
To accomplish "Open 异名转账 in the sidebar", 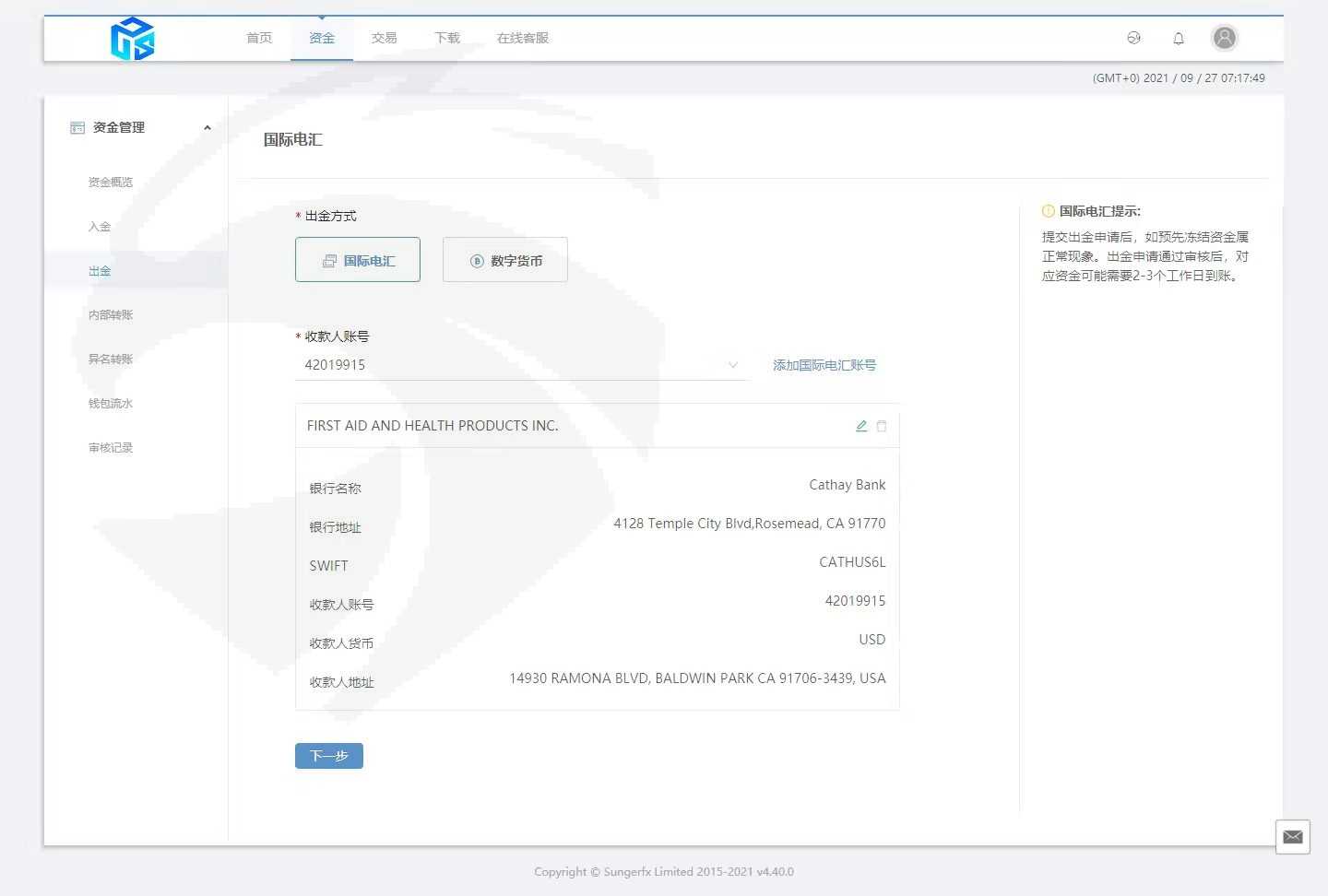I will coord(111,360).
